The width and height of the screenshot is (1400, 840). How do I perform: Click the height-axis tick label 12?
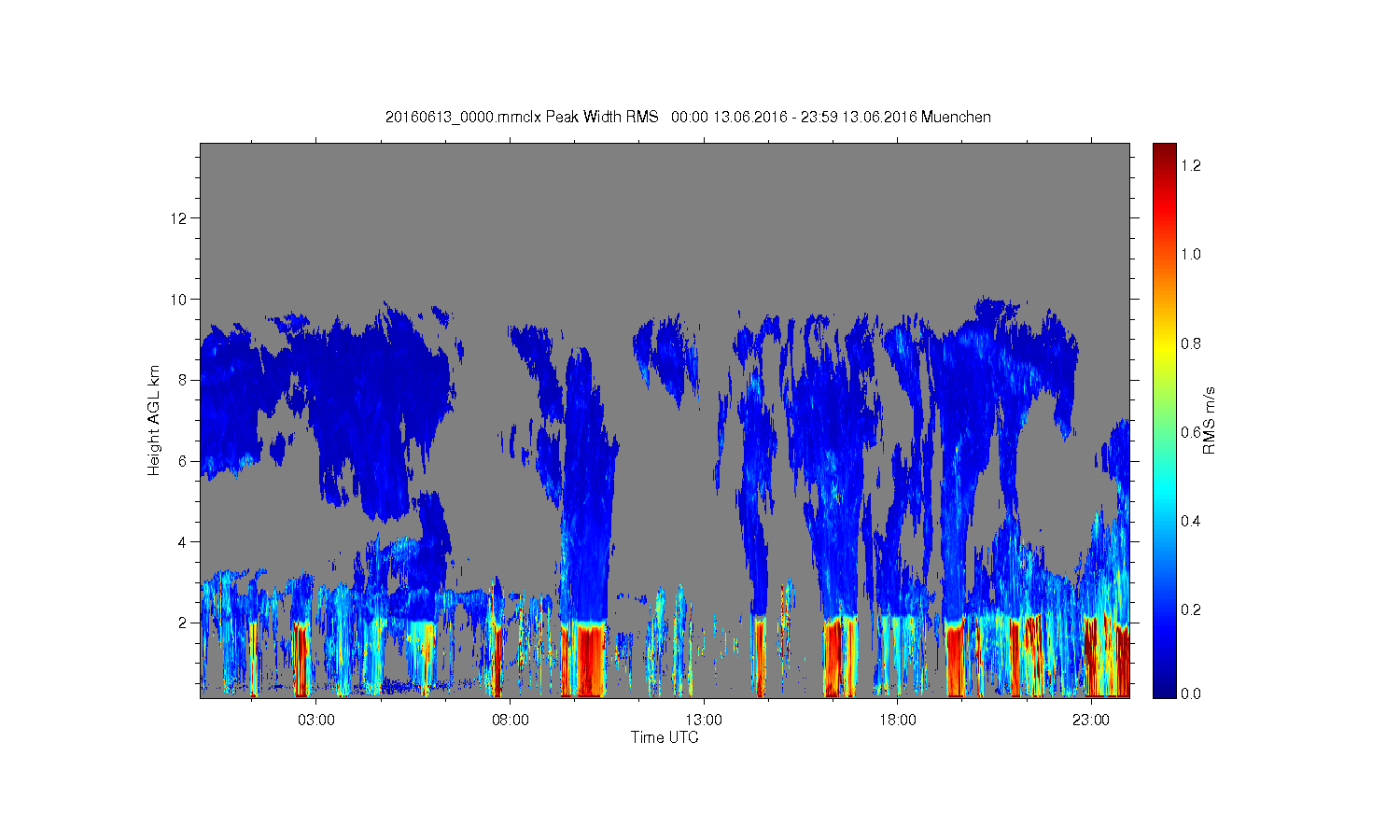tap(179, 218)
